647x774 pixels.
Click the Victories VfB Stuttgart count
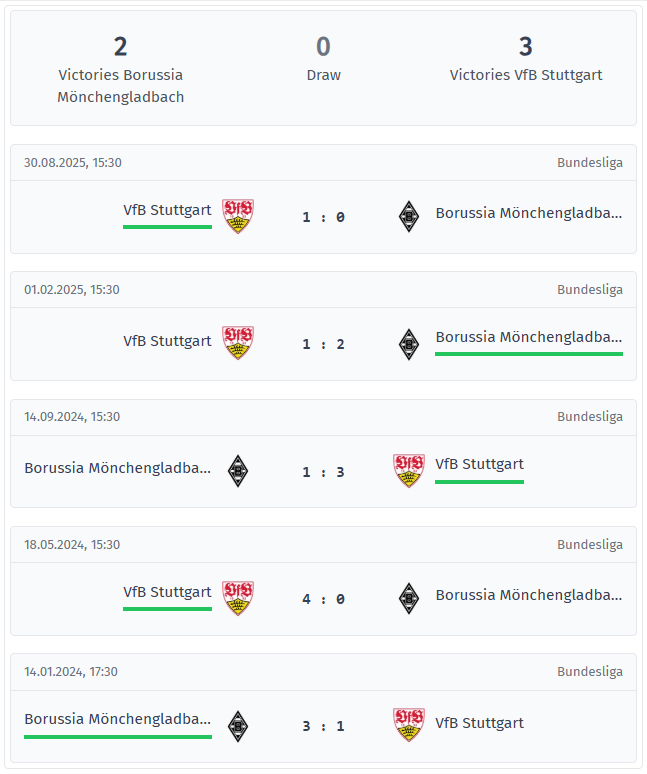click(x=526, y=47)
